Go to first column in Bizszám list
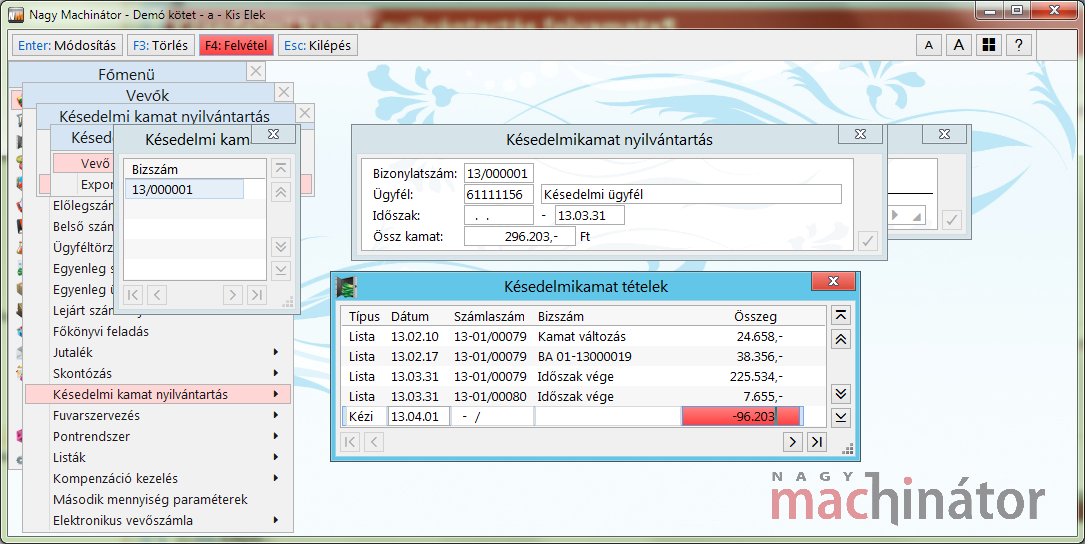This screenshot has width=1085, height=544. pyautogui.click(x=133, y=295)
